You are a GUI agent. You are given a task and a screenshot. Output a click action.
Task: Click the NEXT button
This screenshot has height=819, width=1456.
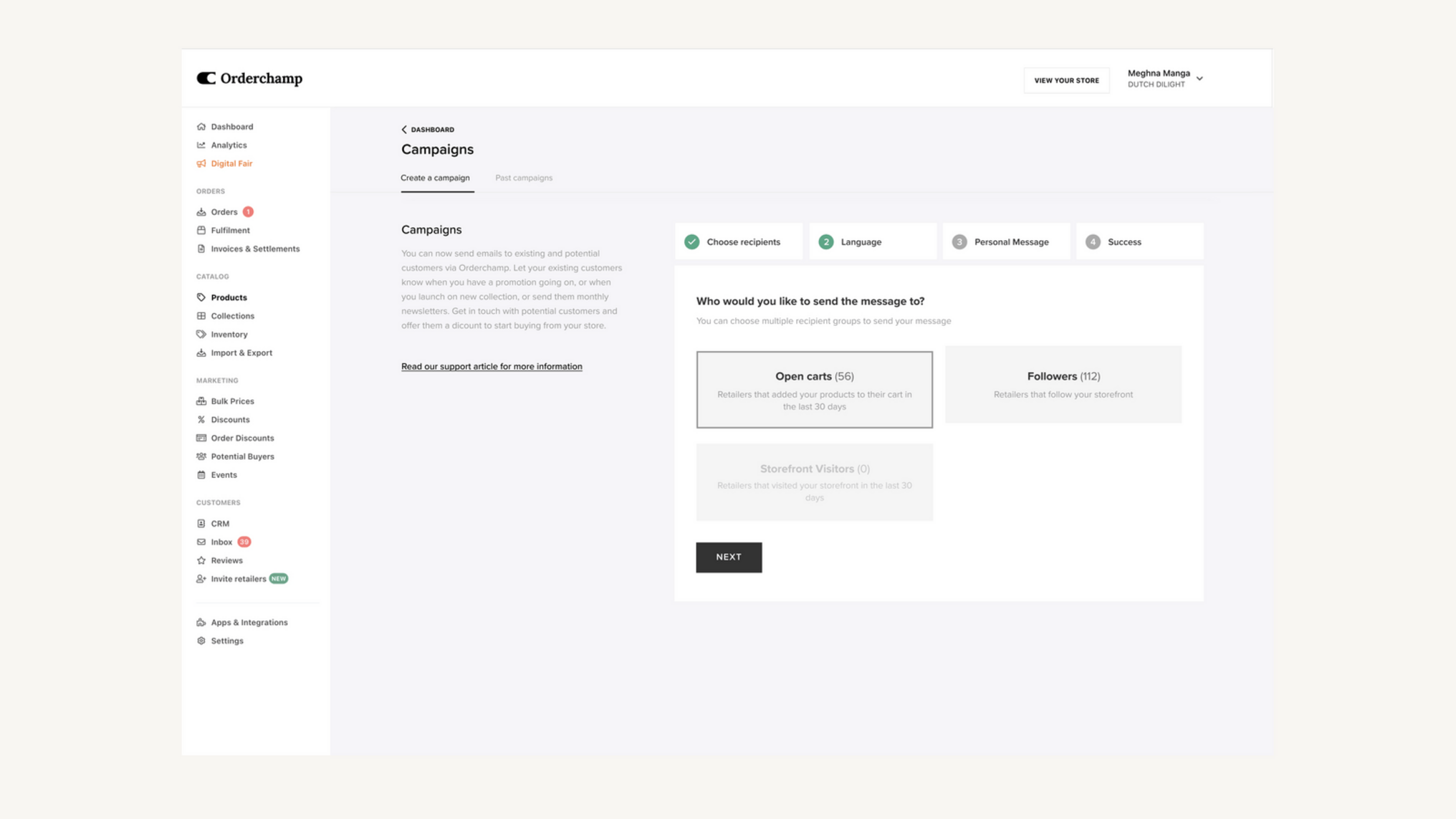tap(729, 557)
